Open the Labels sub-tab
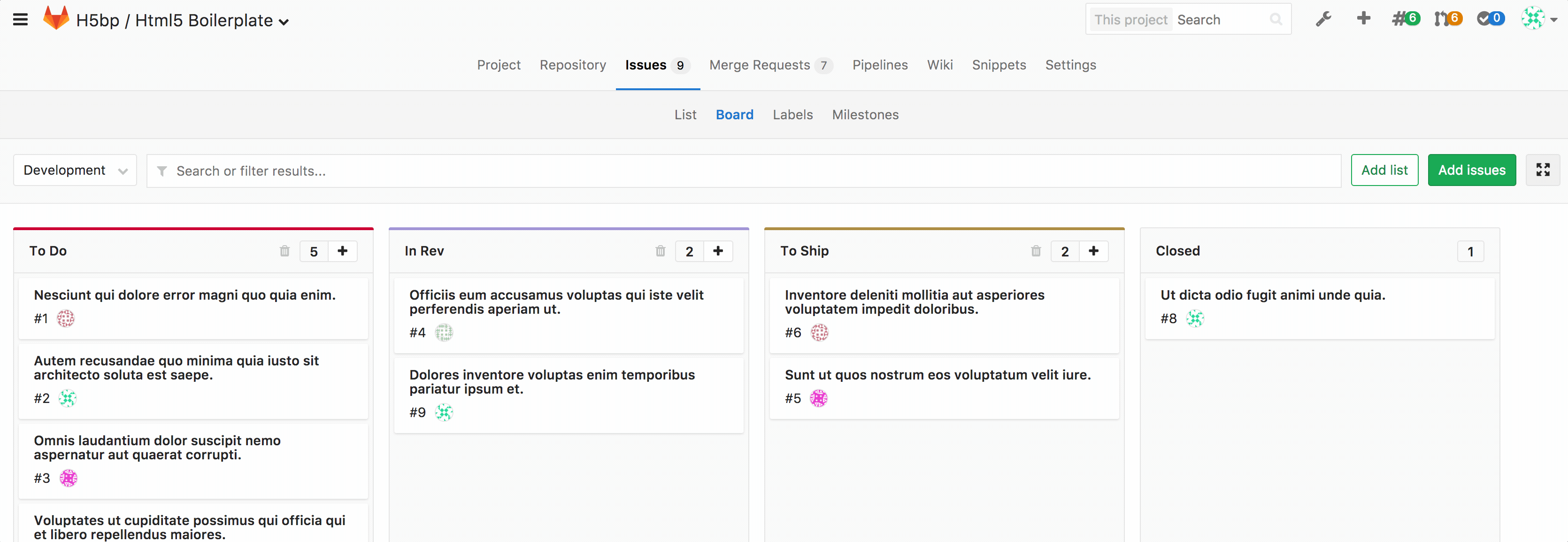Viewport: 1568px width, 542px height. point(792,115)
